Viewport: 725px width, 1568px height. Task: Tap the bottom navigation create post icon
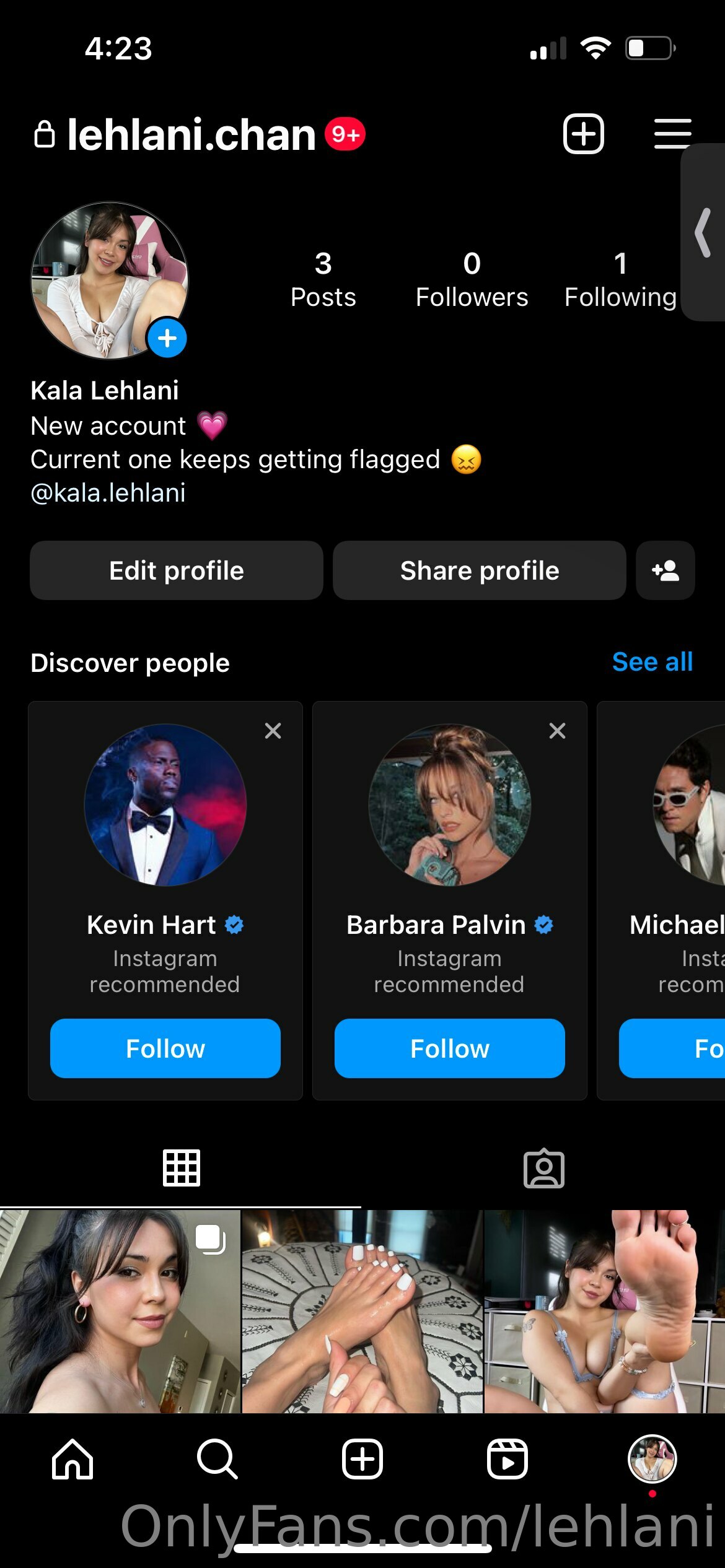[x=362, y=1459]
